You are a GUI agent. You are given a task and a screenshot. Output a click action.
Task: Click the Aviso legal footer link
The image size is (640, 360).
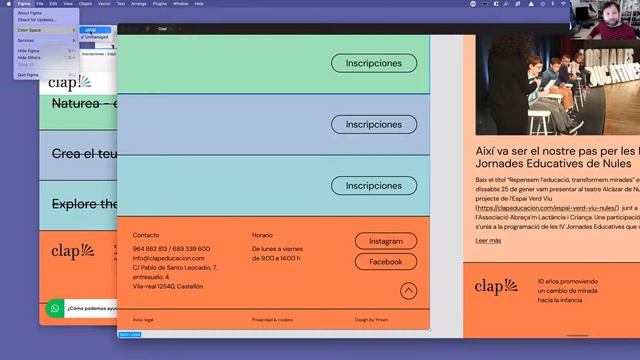(x=143, y=320)
